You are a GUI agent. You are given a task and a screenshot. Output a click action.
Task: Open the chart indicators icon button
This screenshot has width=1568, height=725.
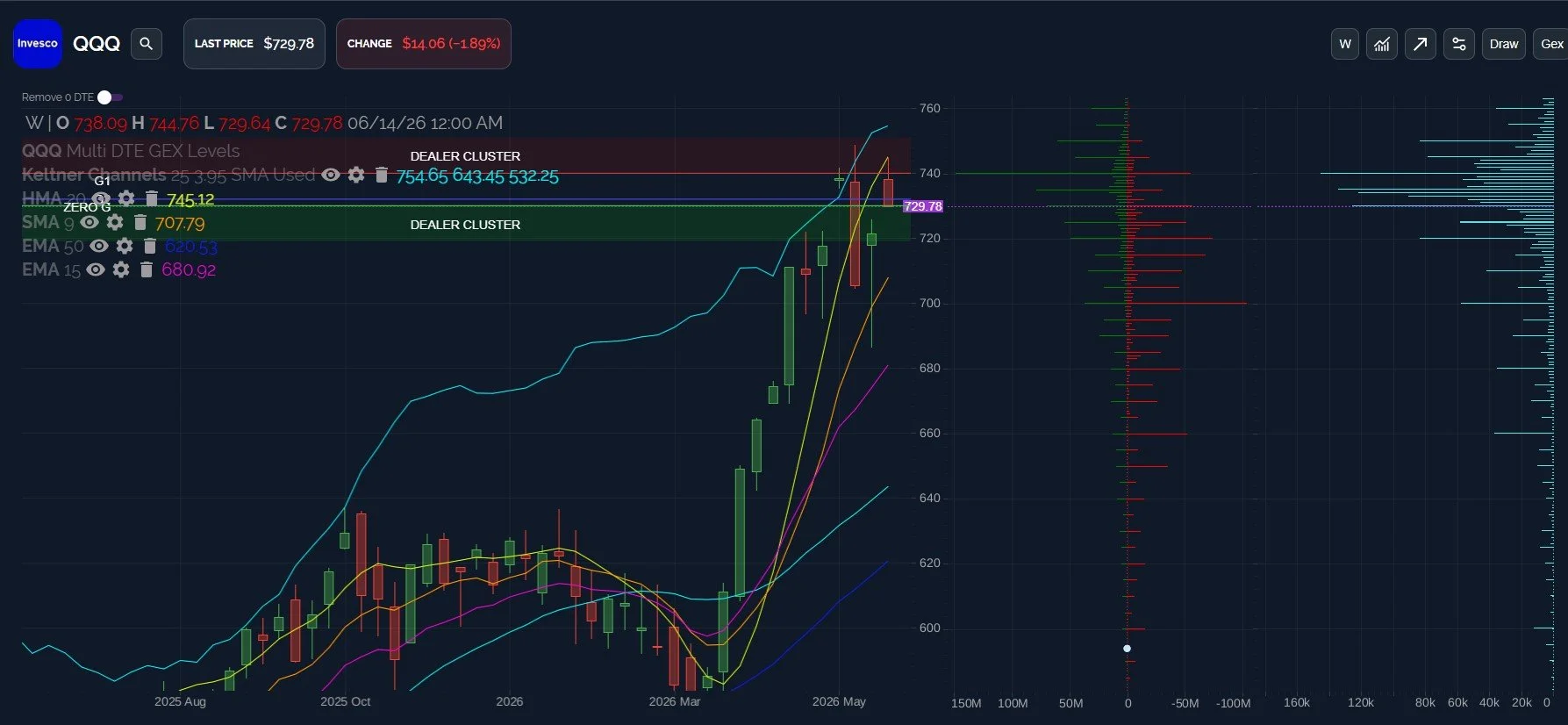1382,44
